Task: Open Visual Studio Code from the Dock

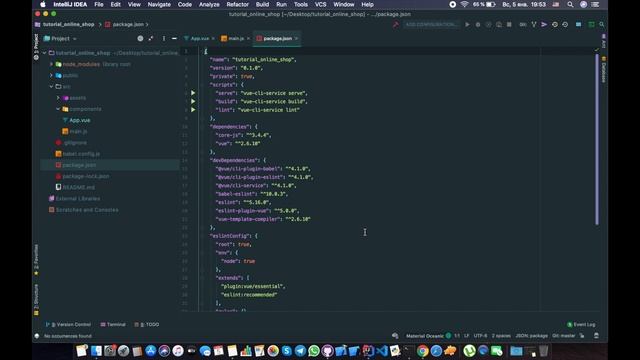Action: (x=382, y=351)
